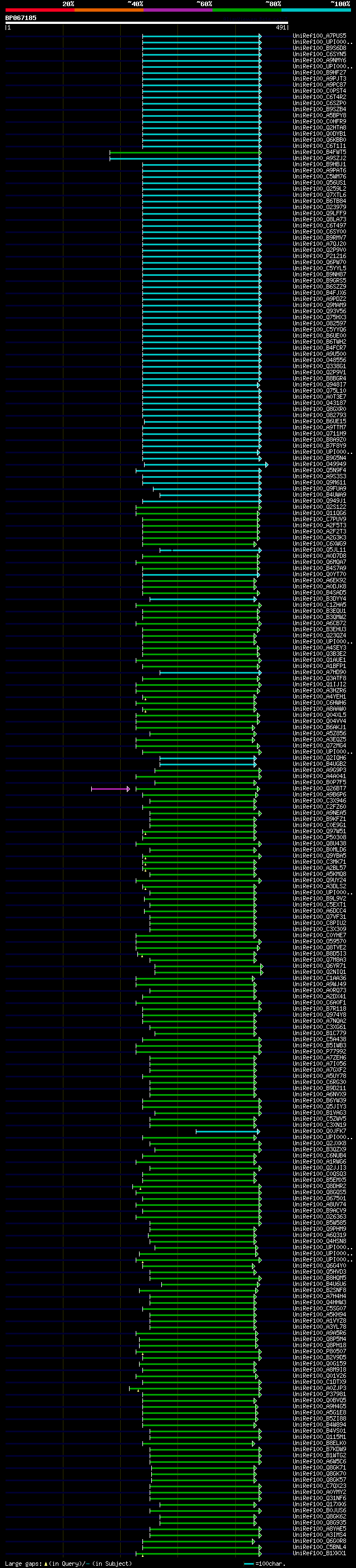356x1568 pixels.
Task: Select hit UniRef100_Q0DYB1
Action: click(x=319, y=134)
